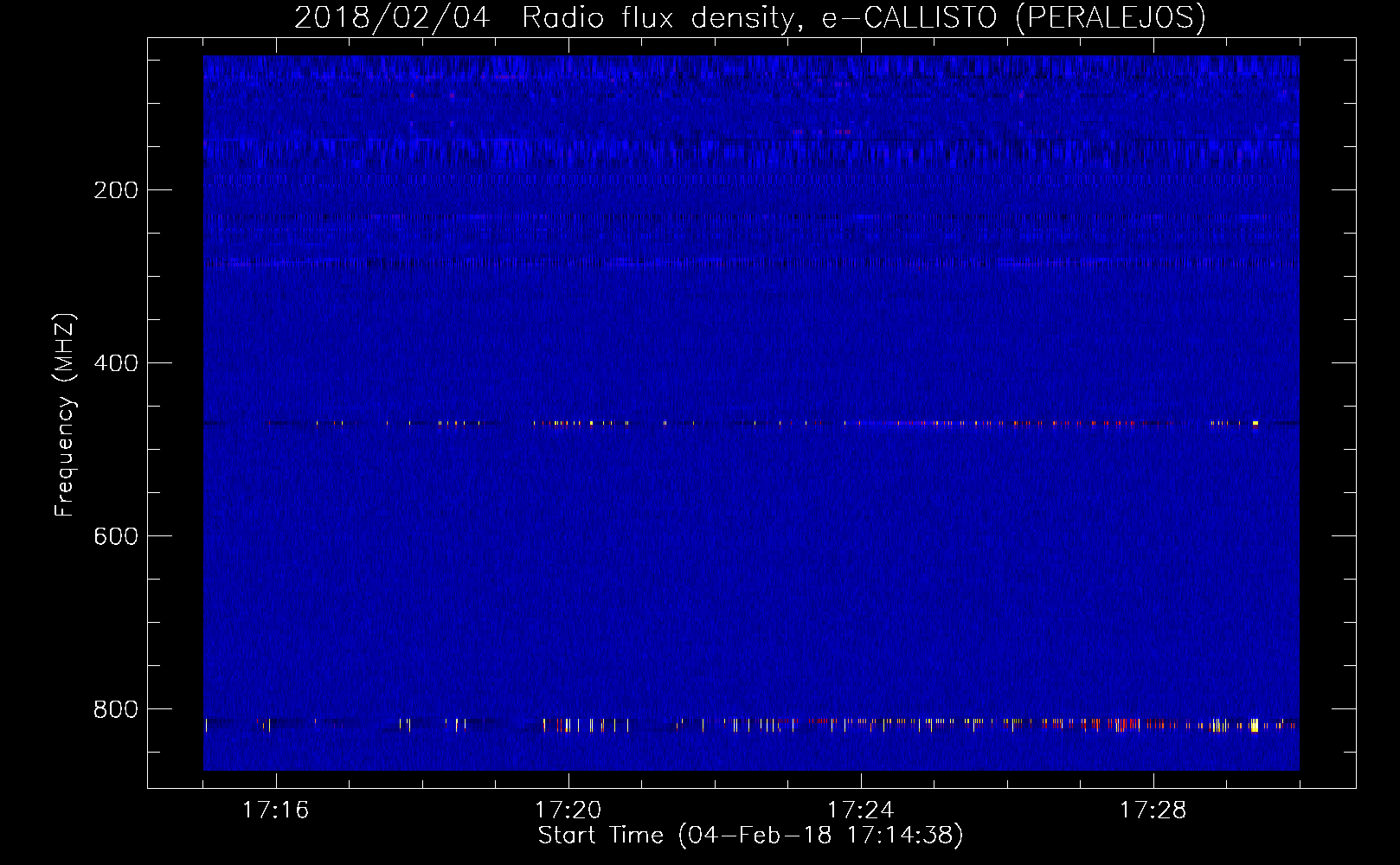Click the 400 frequency tick label

point(116,363)
